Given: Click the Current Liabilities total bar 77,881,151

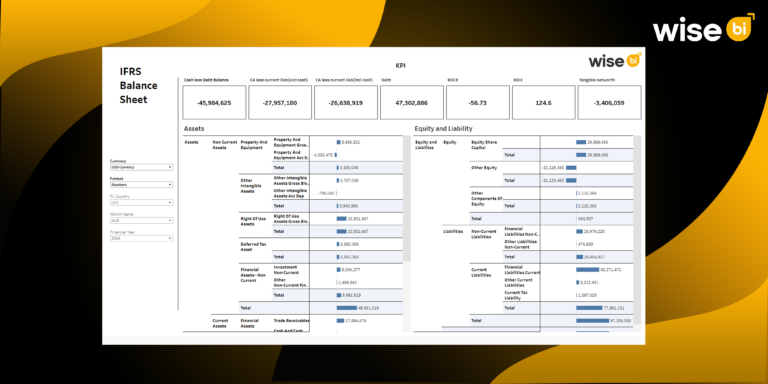Looking at the screenshot, I should tap(589, 308).
